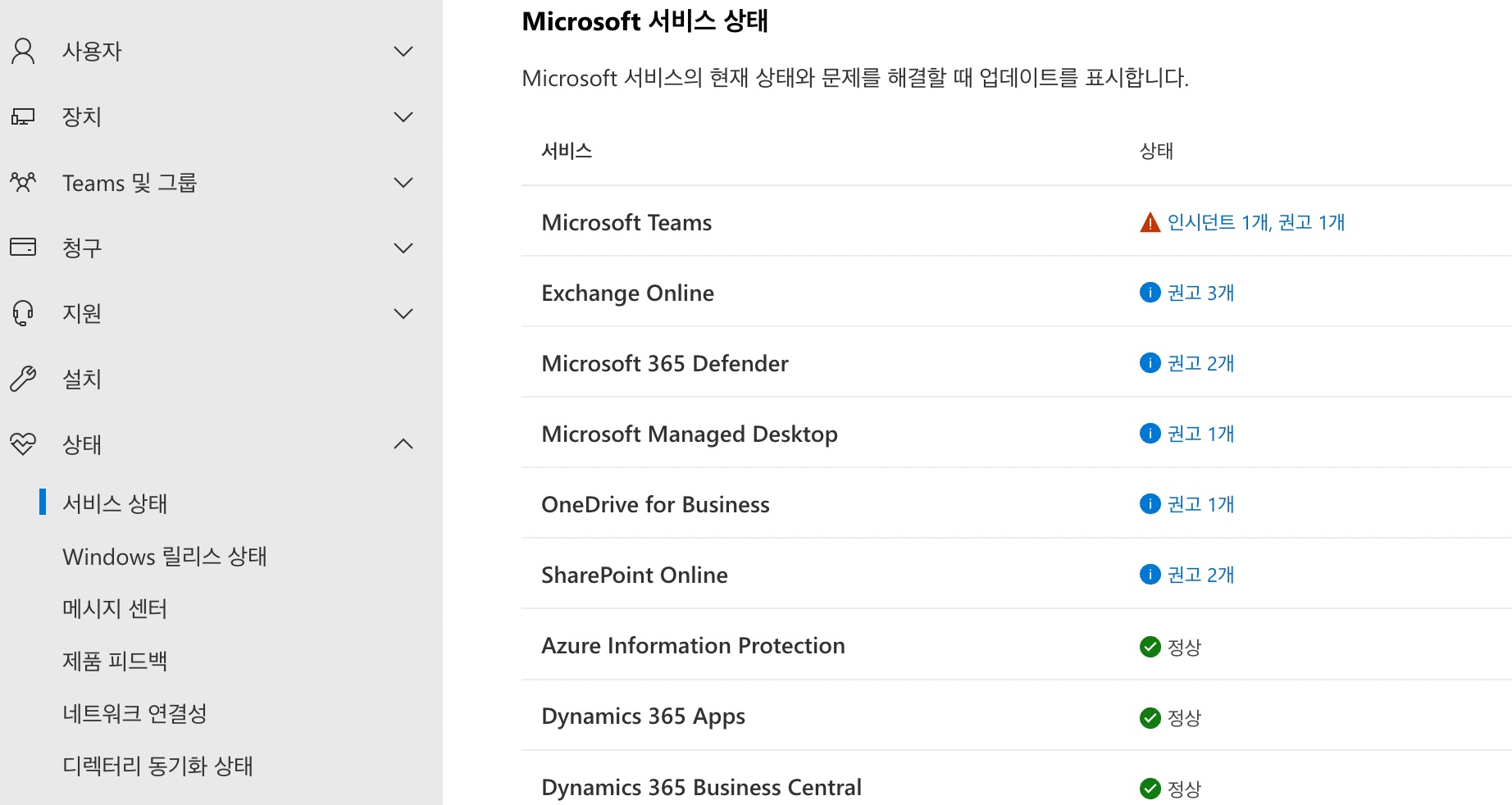Click the Microsoft 365 Defender service name
1512x805 pixels.
665,363
